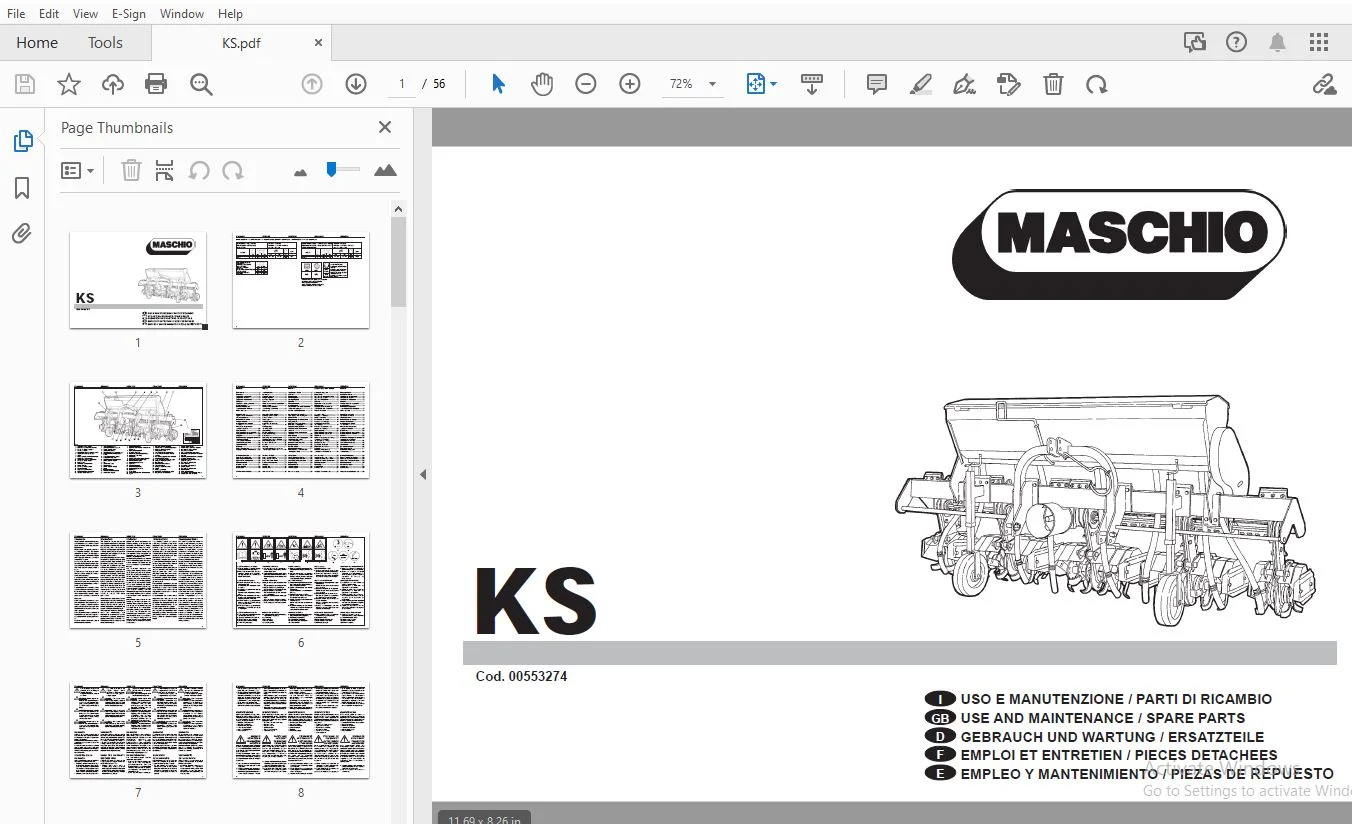Select page 7 thumbnail
The height and width of the screenshot is (824, 1352).
138,730
